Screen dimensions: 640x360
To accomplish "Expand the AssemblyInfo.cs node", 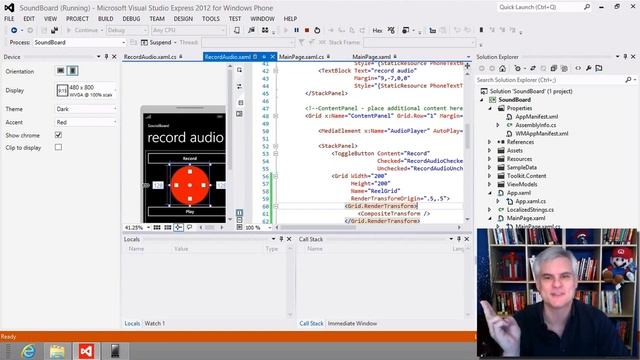I will [498, 125].
